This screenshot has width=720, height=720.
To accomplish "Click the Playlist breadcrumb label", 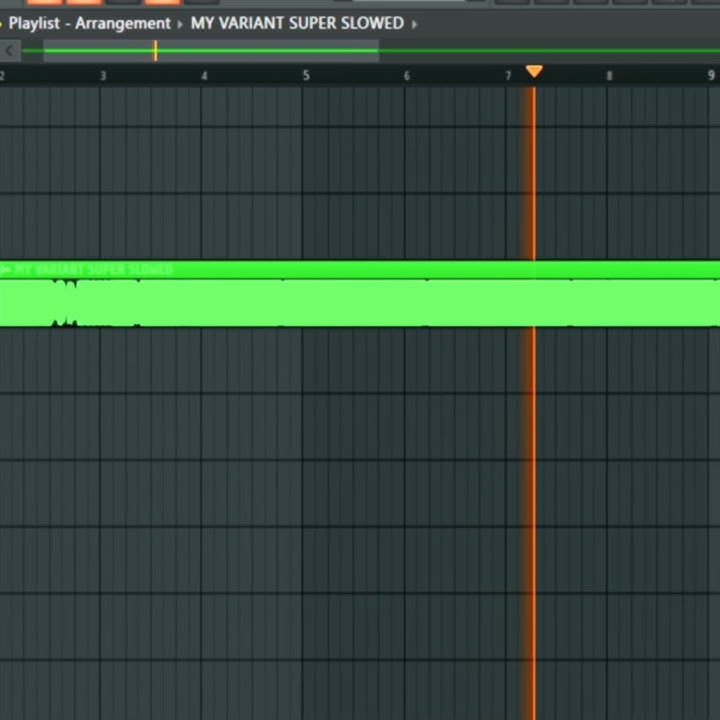I will (x=34, y=23).
